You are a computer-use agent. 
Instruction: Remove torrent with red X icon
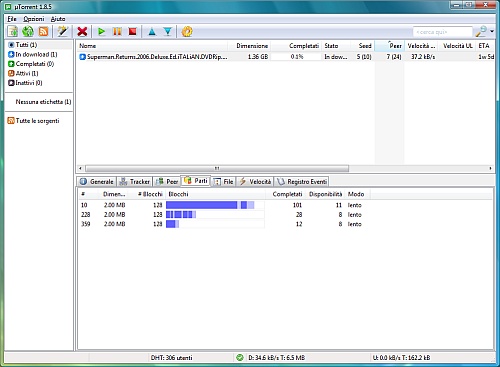pyautogui.click(x=82, y=32)
